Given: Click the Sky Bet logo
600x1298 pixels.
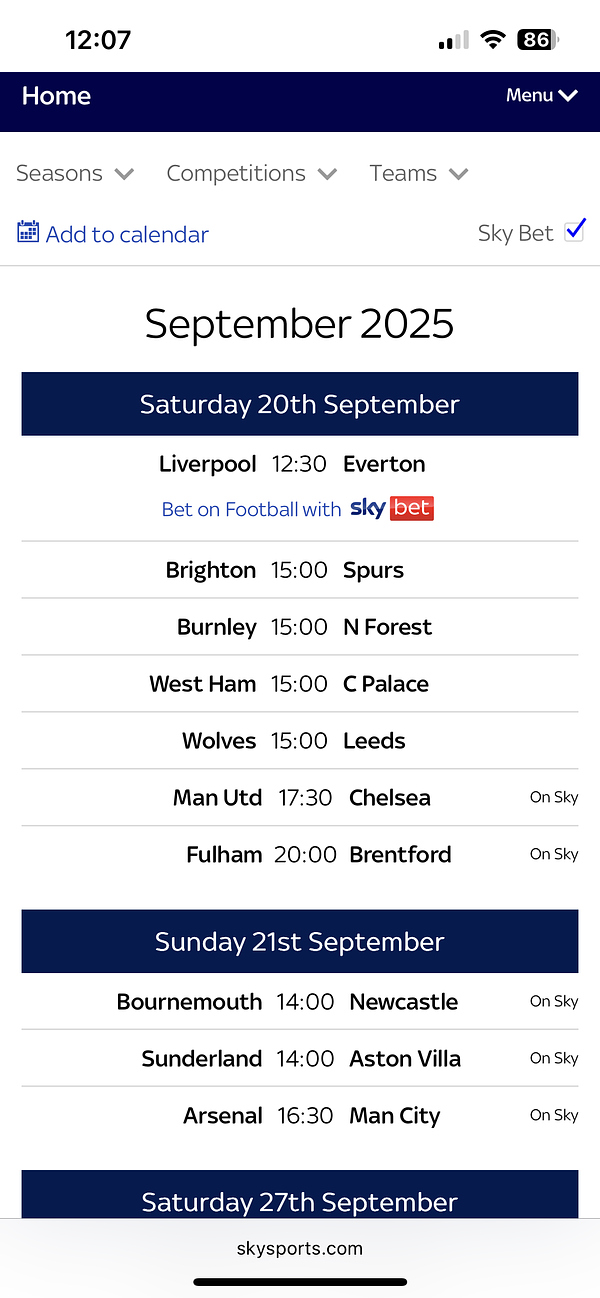Looking at the screenshot, I should (392, 508).
